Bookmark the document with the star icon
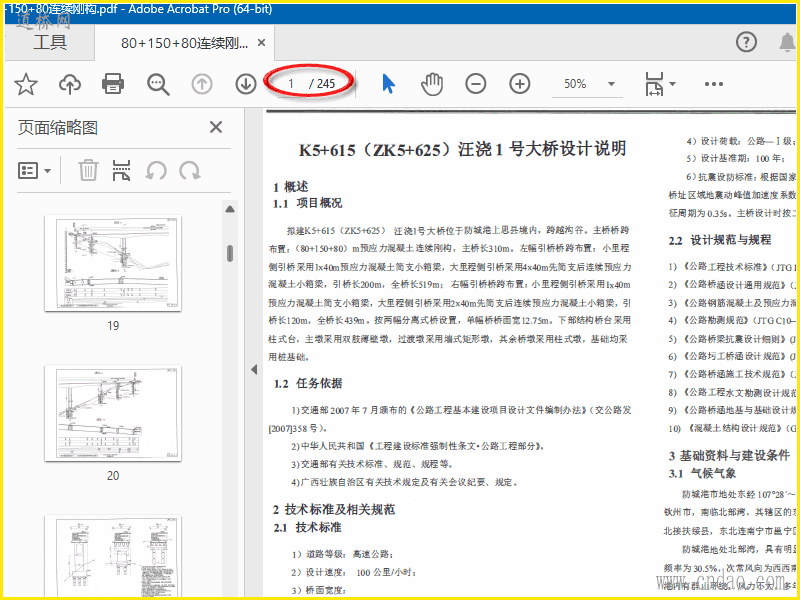The image size is (800, 600). [x=26, y=84]
